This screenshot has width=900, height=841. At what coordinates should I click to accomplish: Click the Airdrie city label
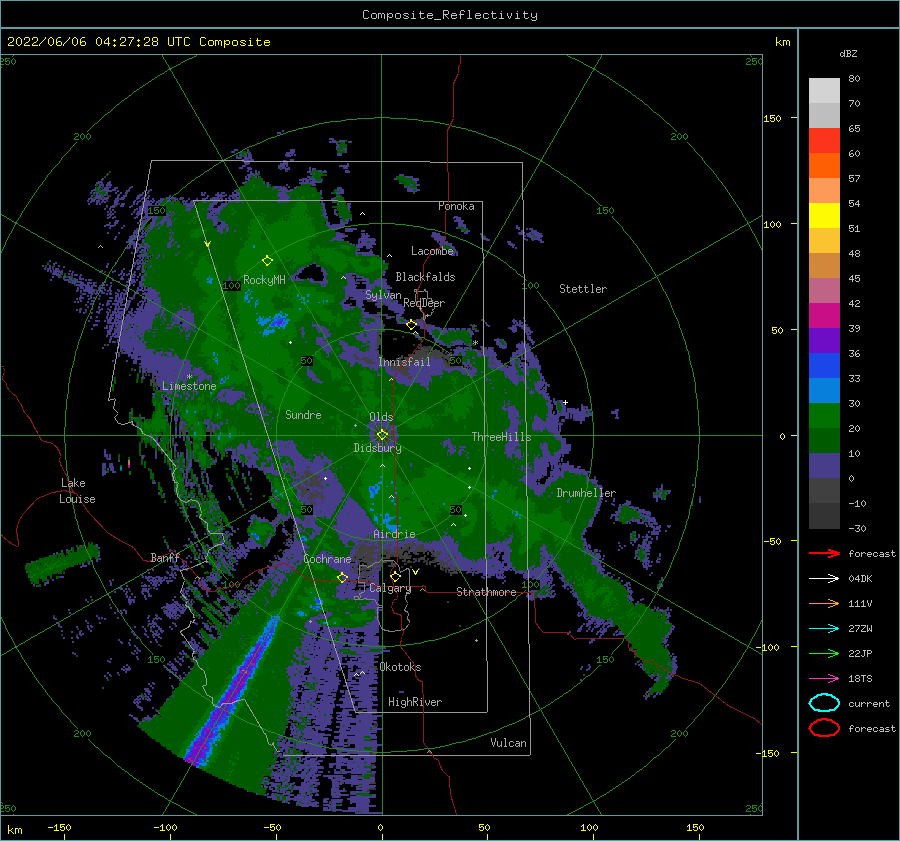pyautogui.click(x=394, y=534)
